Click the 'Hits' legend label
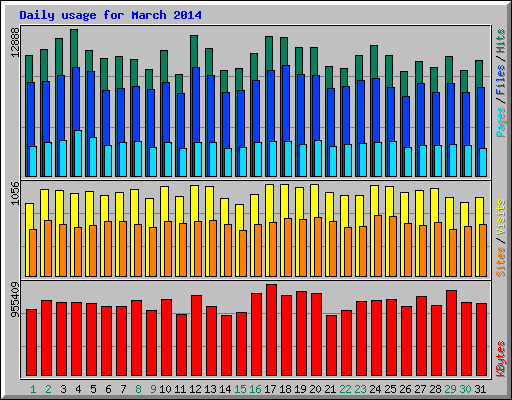This screenshot has height=400, width=512. [x=501, y=41]
